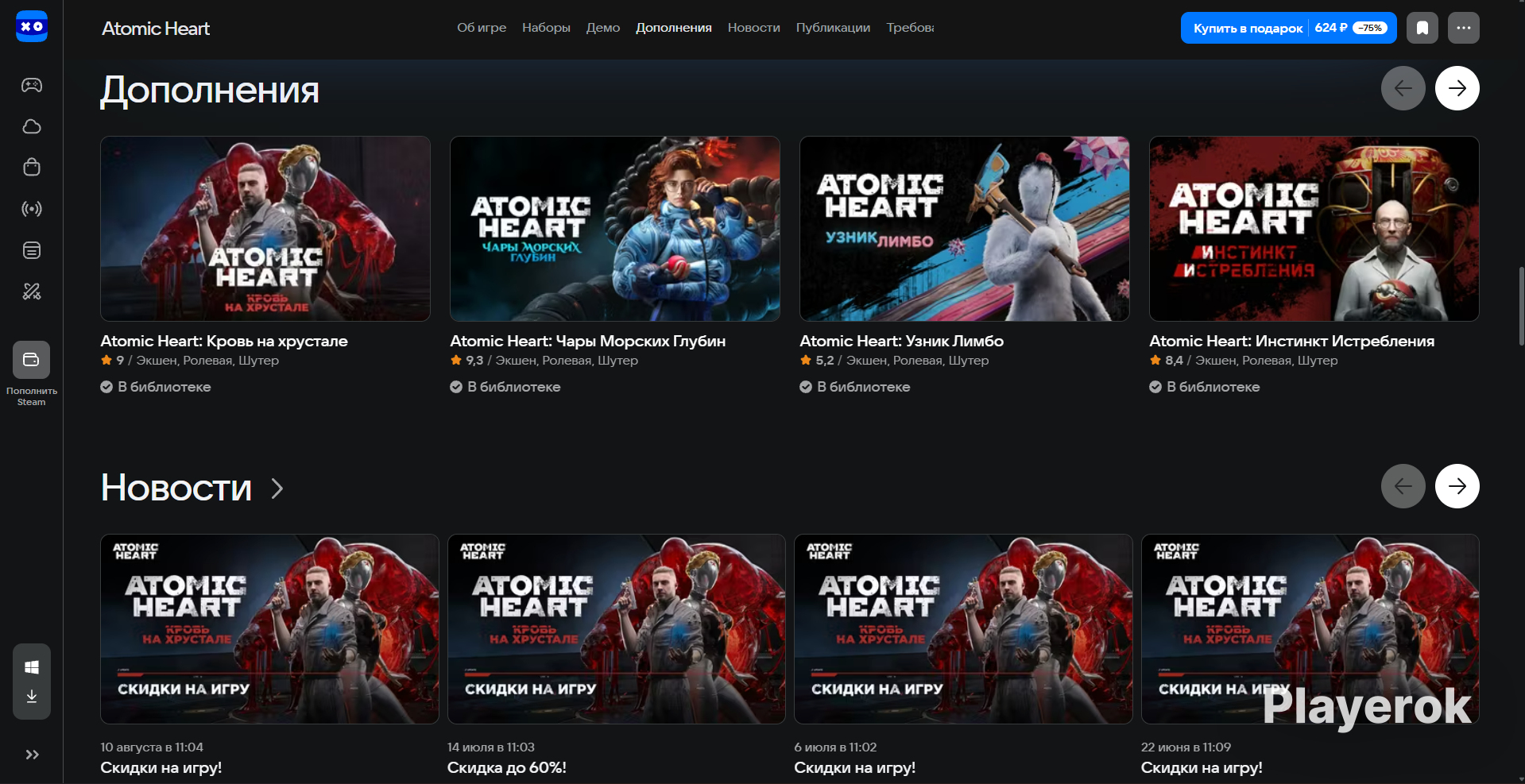Image resolution: width=1525 pixels, height=784 pixels.
Task: Click В библиотеке under Кровь на хрустале
Action: tap(156, 387)
